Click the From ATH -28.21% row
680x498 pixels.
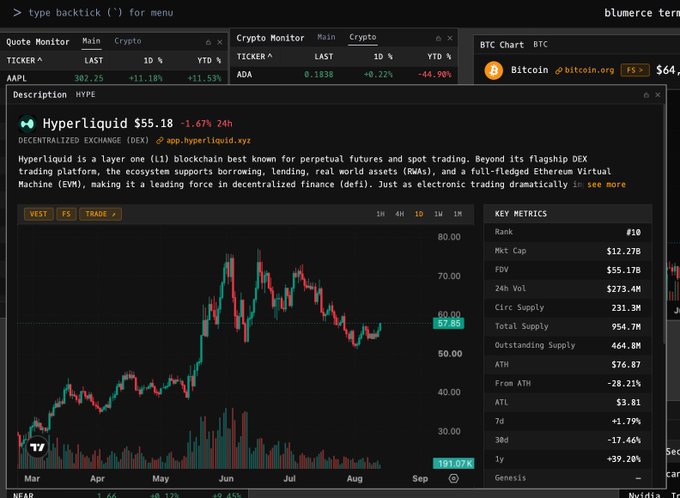click(568, 383)
